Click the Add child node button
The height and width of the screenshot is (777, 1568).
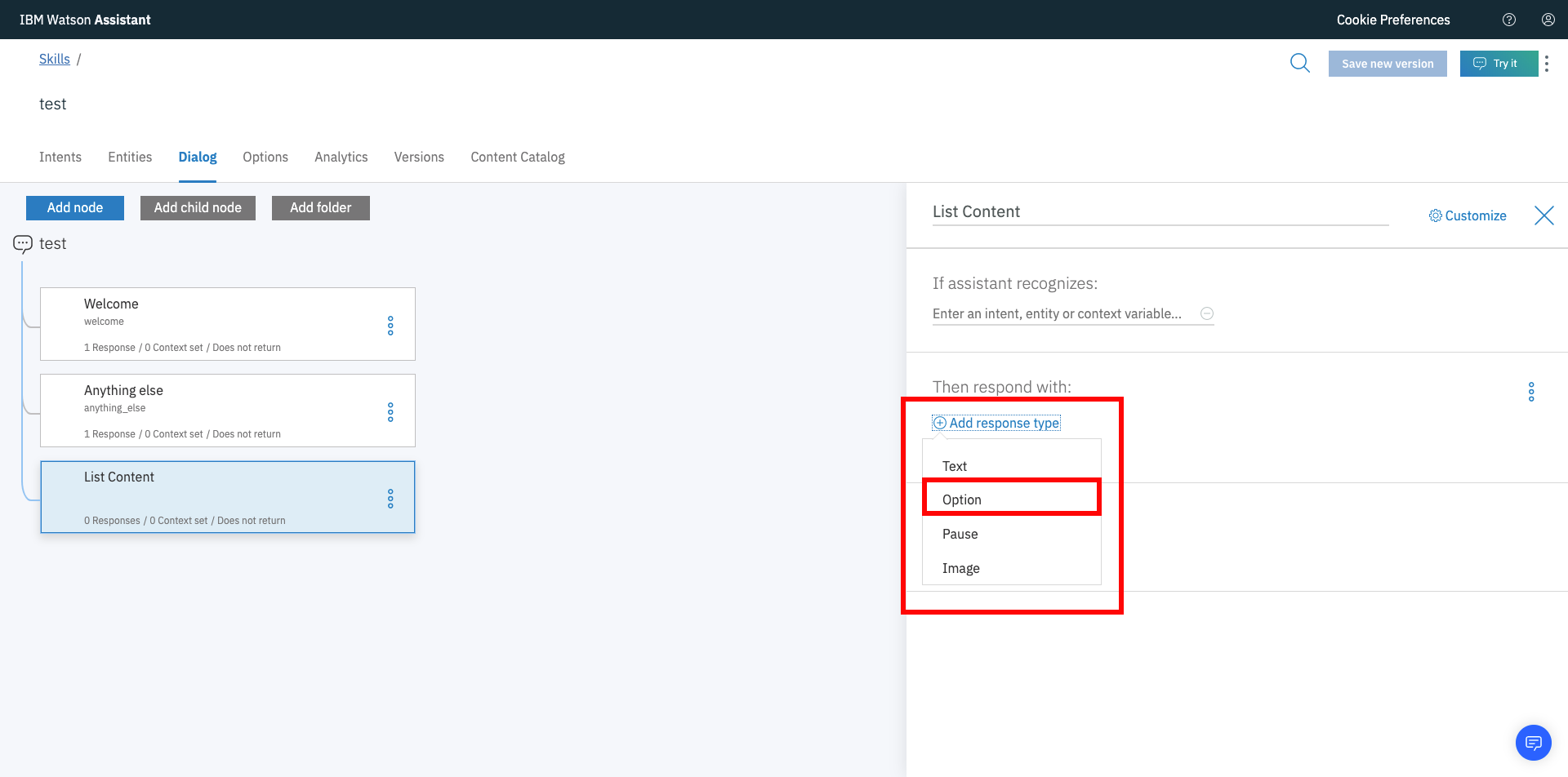(198, 208)
